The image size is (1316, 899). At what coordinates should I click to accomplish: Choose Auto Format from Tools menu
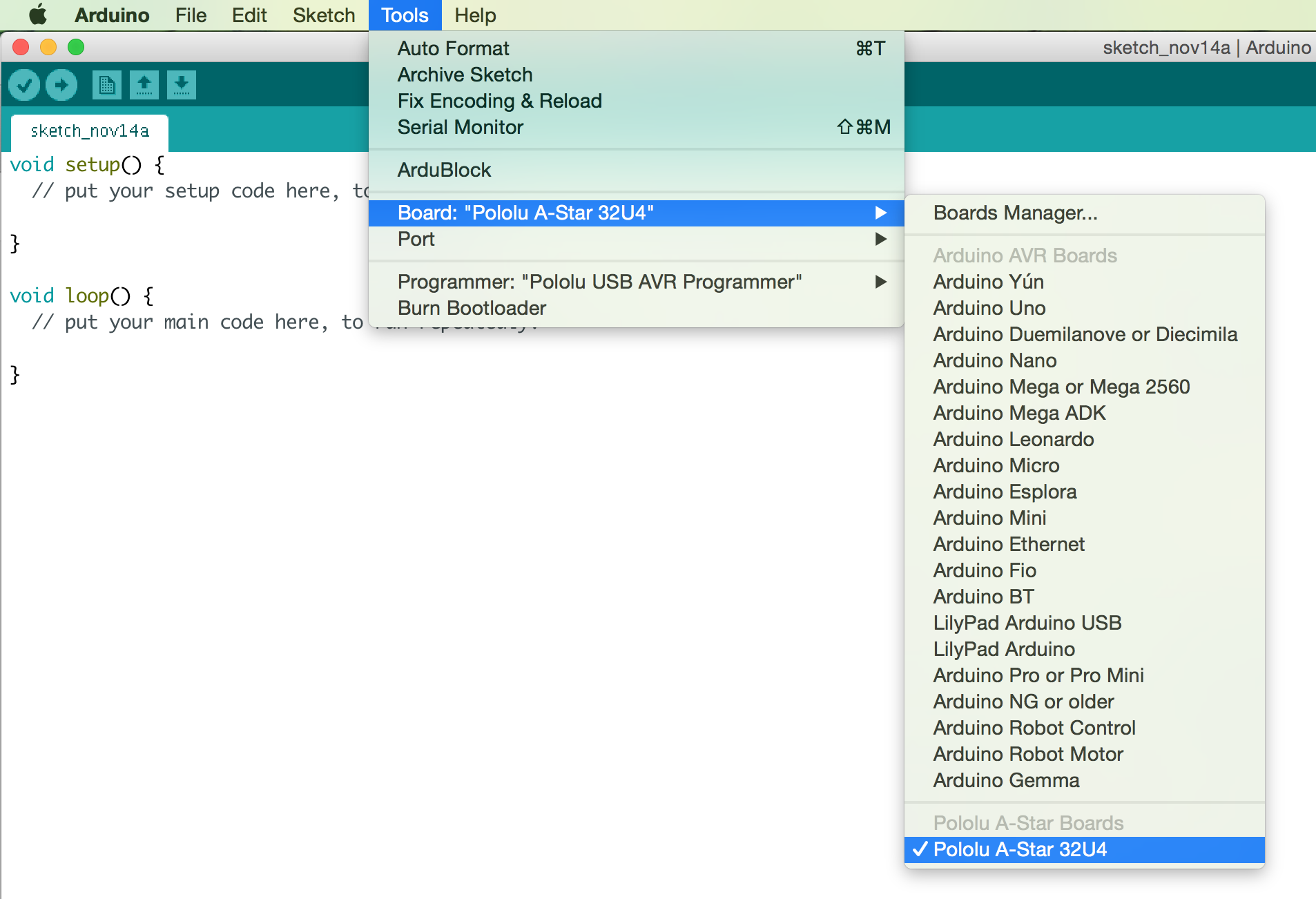(637, 48)
